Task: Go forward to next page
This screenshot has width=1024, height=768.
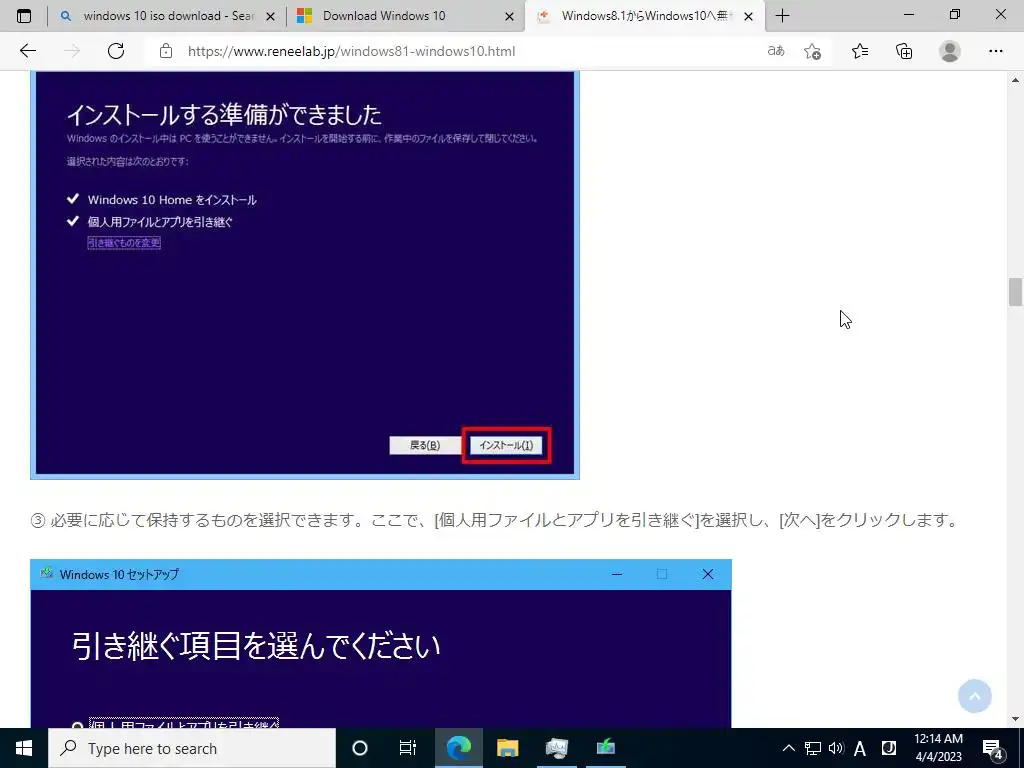Action: [72, 51]
